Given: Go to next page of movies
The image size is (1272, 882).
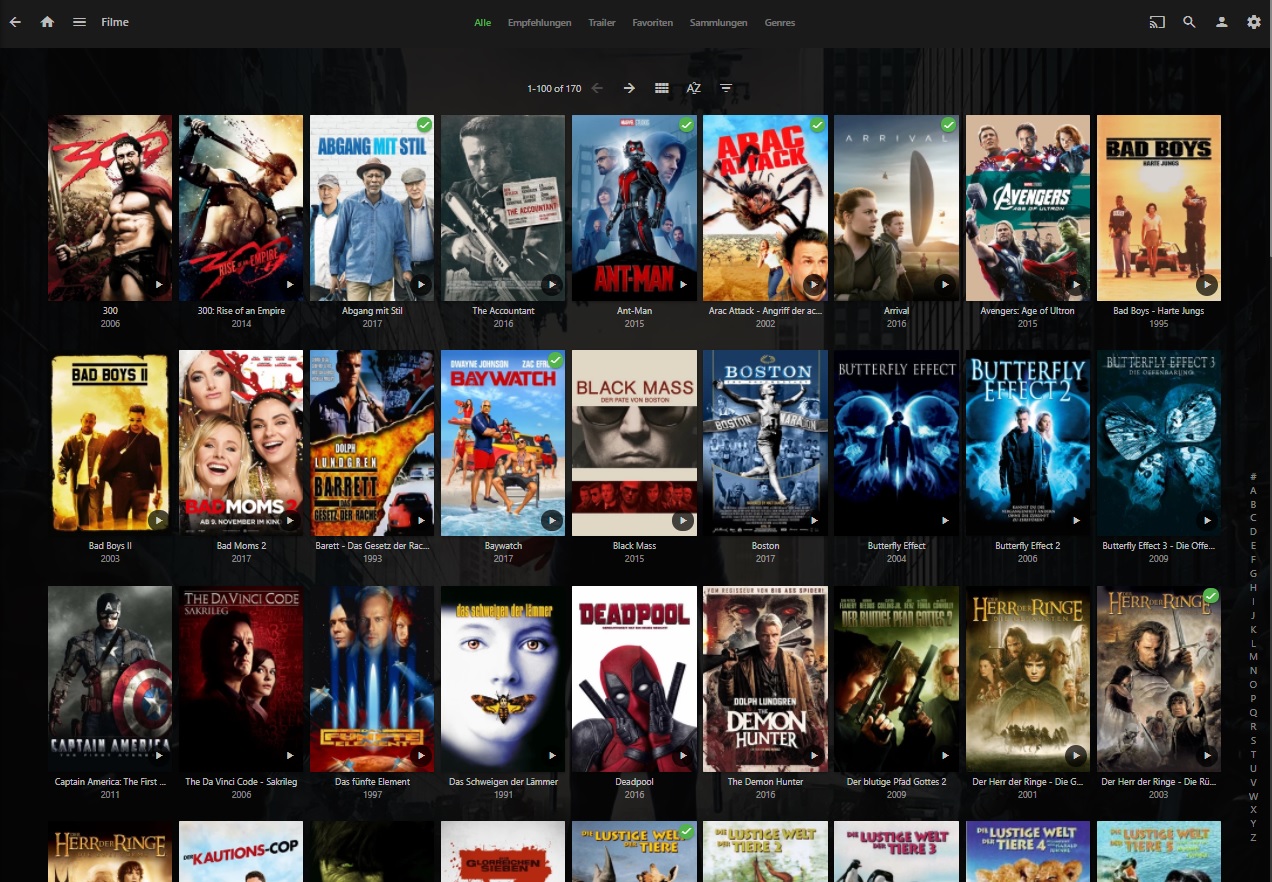Looking at the screenshot, I should (x=629, y=88).
